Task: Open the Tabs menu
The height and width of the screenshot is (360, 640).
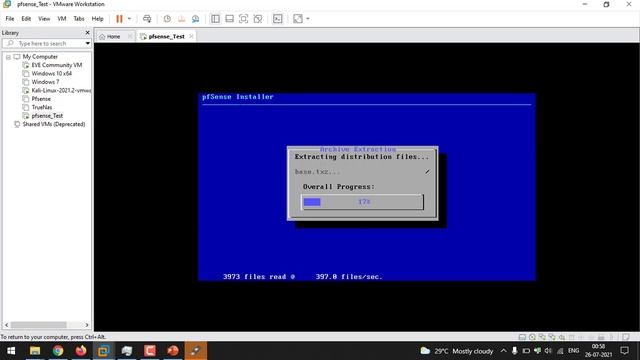Action: point(79,19)
